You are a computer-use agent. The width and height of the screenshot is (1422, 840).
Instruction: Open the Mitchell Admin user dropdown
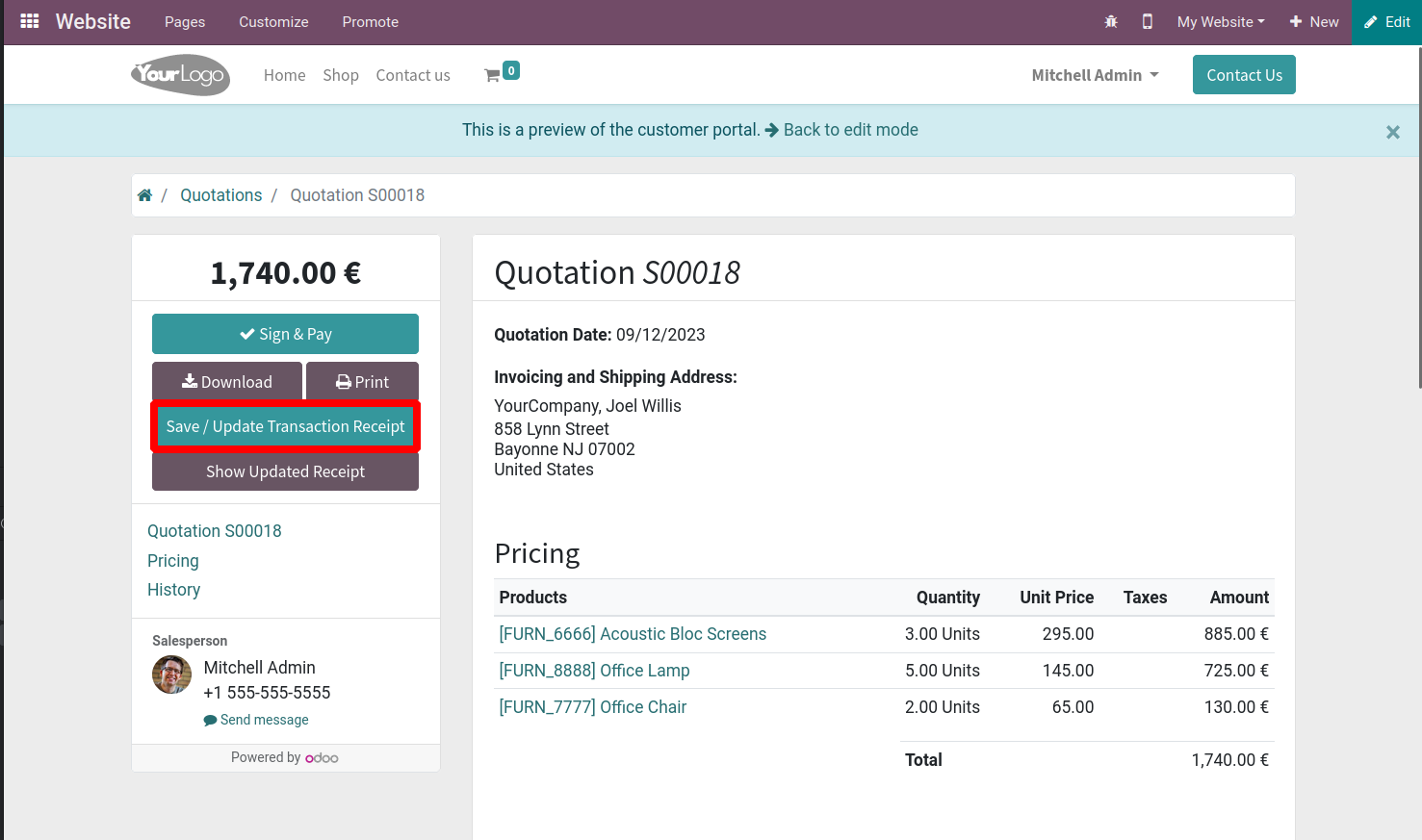tap(1095, 75)
